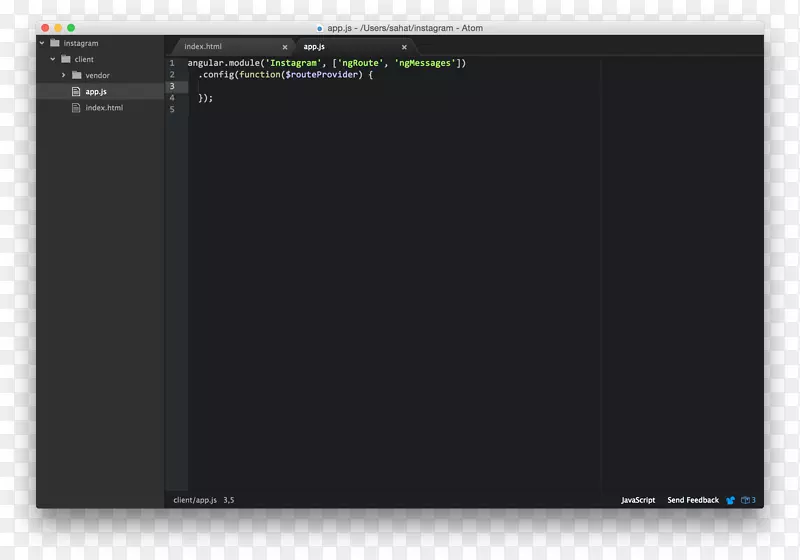Click the client folder icon
800x560 pixels.
point(66,59)
